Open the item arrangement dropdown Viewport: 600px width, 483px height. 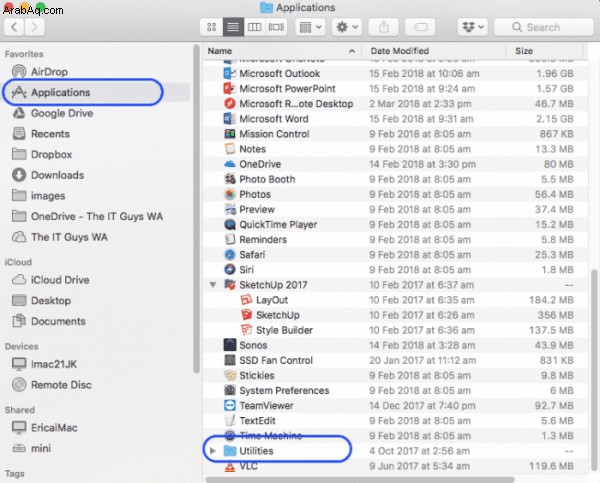tap(310, 27)
